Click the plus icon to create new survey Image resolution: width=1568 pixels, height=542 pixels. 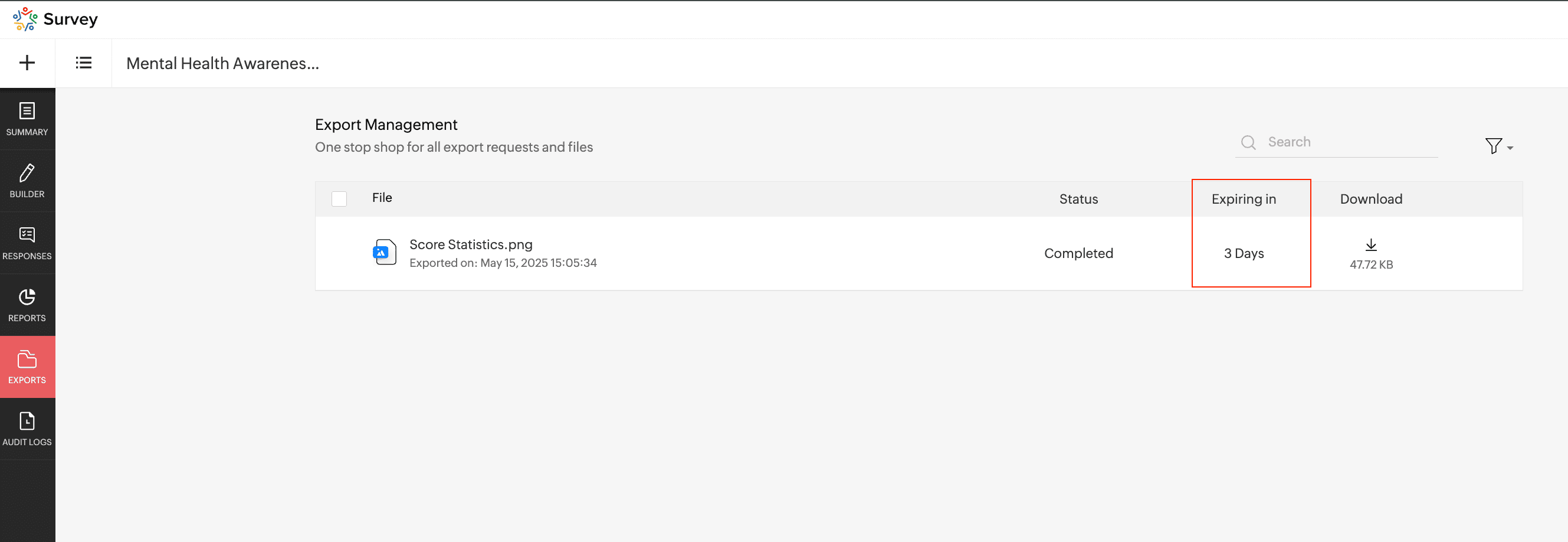(x=27, y=63)
